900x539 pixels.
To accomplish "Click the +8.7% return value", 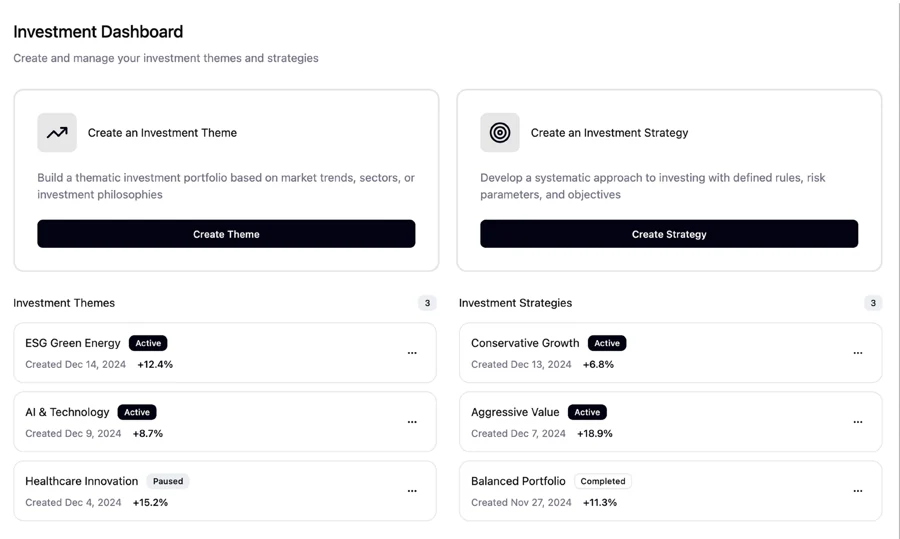I will [148, 433].
